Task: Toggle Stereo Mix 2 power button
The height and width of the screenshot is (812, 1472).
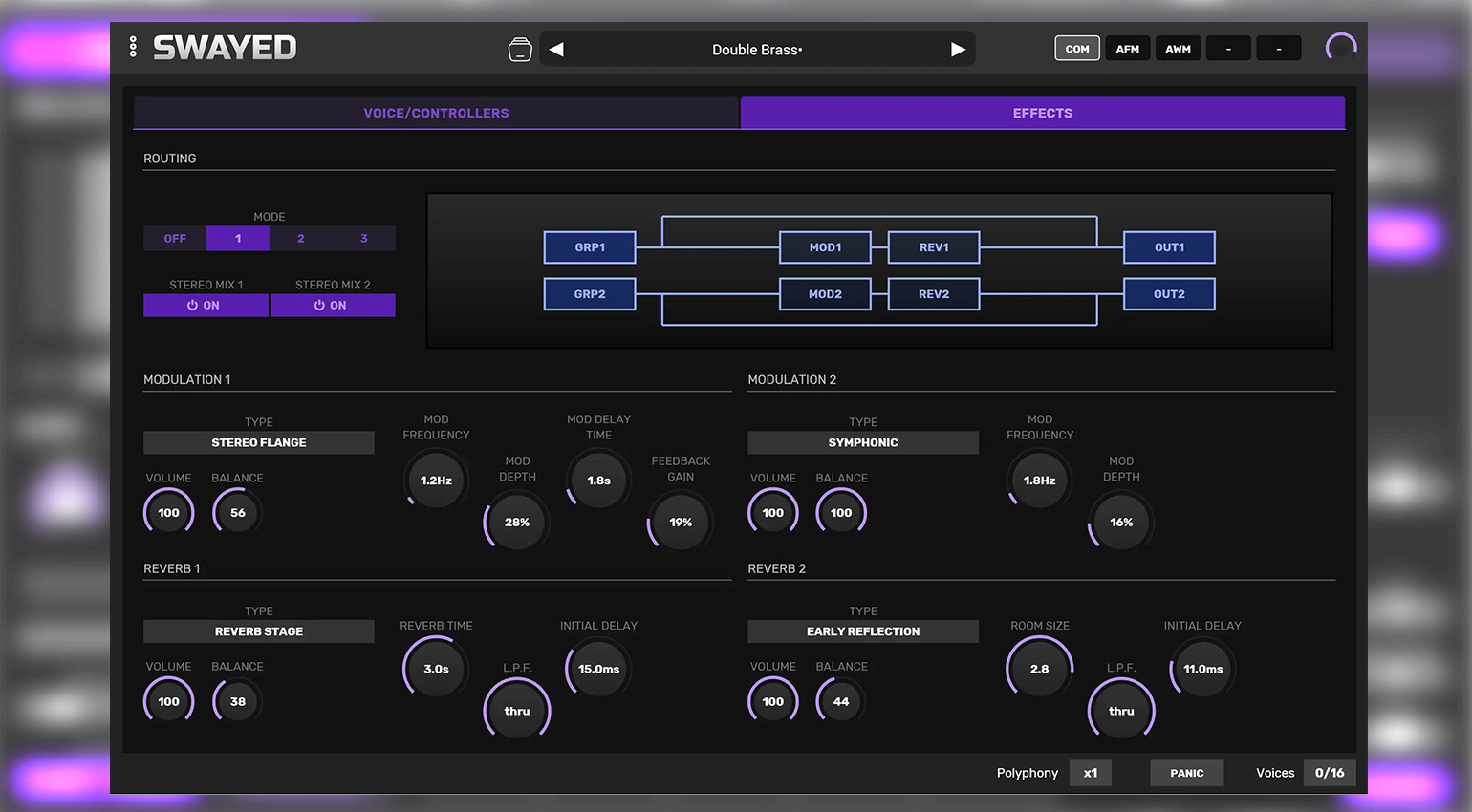Action: (x=332, y=306)
